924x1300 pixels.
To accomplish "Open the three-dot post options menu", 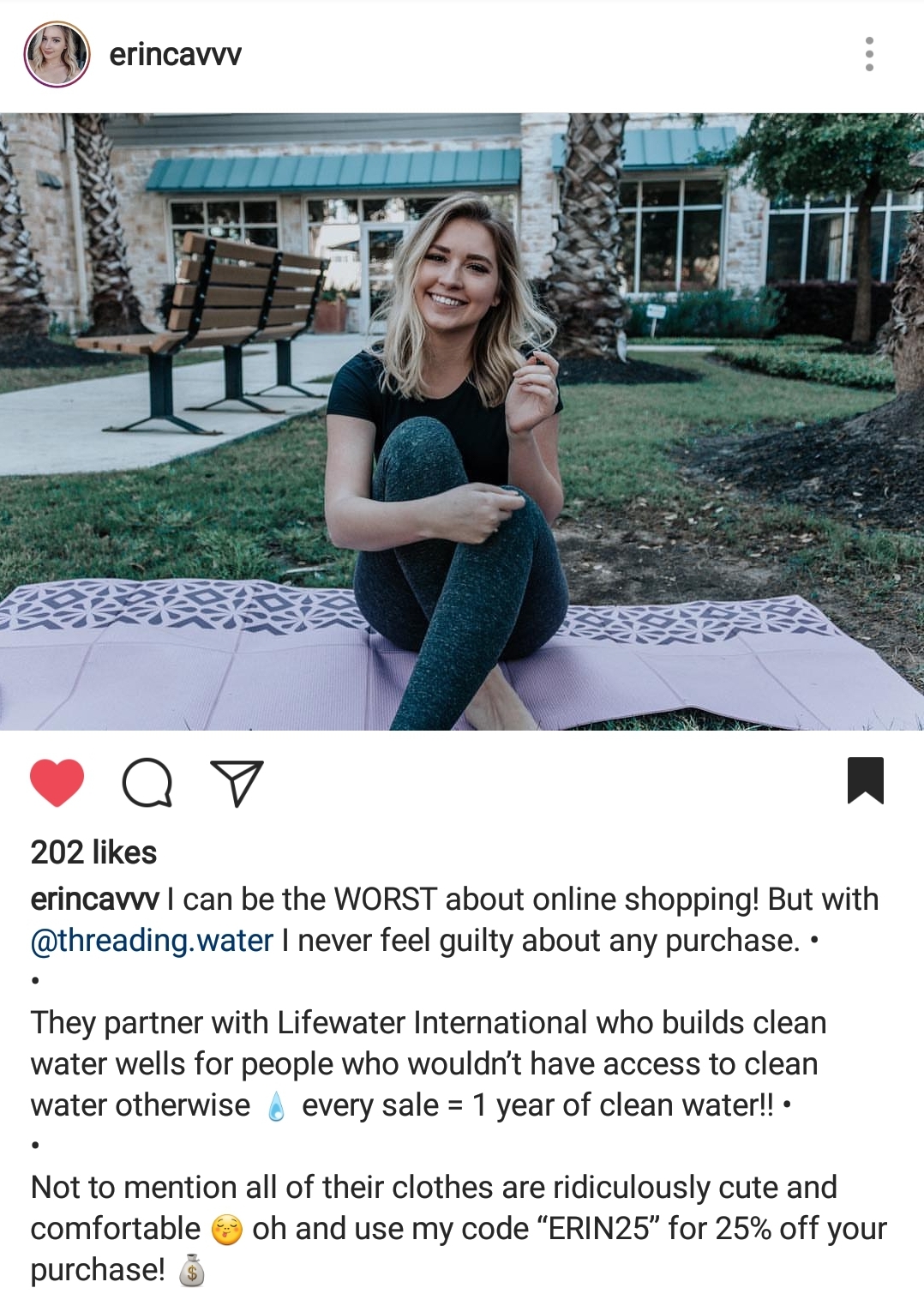I will click(869, 54).
